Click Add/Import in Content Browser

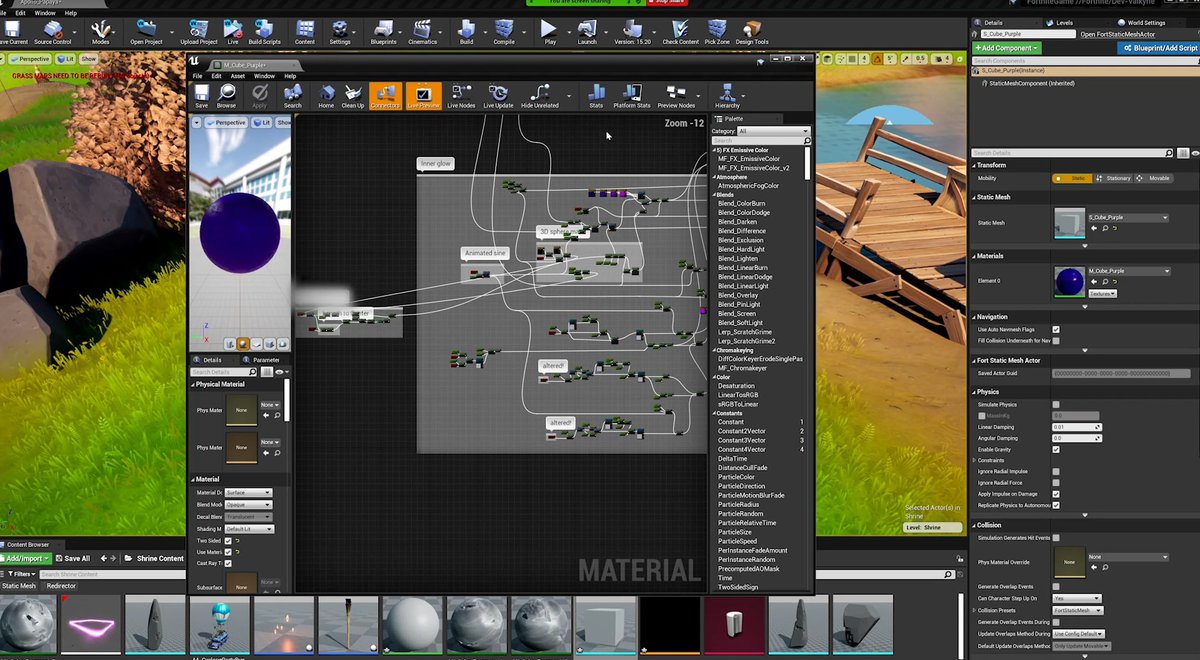pos(25,558)
